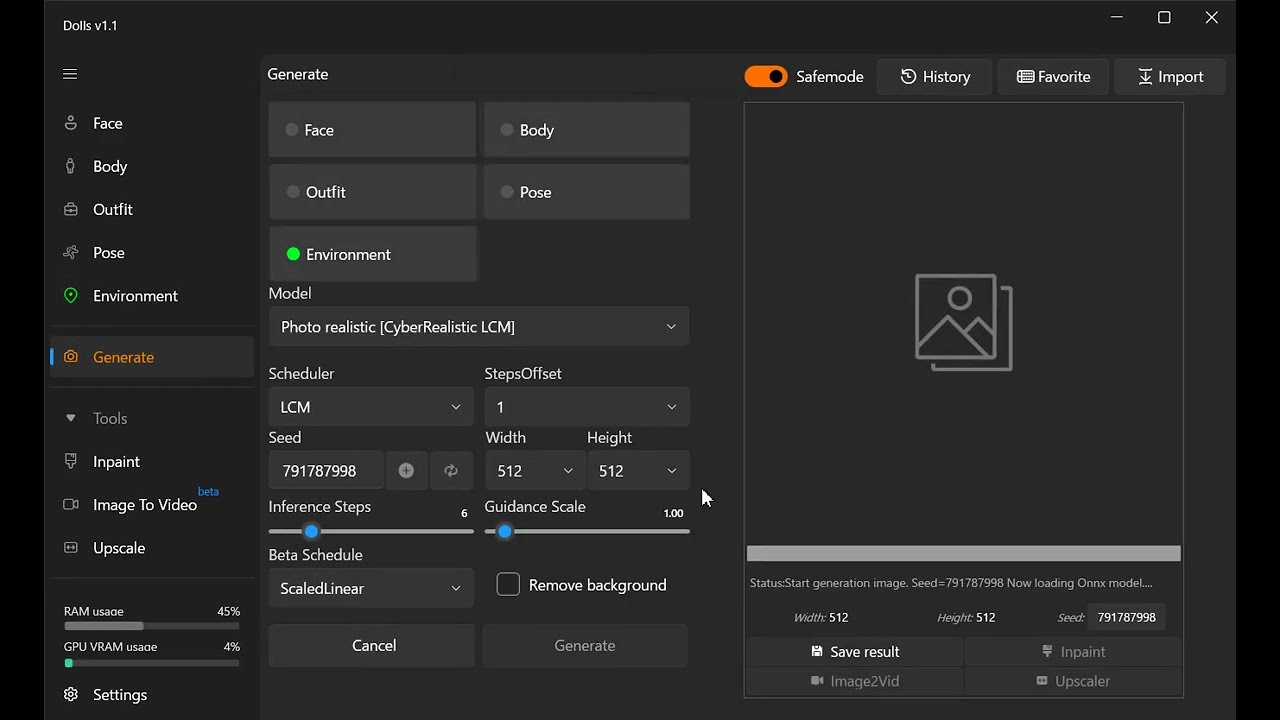This screenshot has height=720, width=1280.
Task: Go to Outfit page in sidebar
Action: tap(152, 209)
